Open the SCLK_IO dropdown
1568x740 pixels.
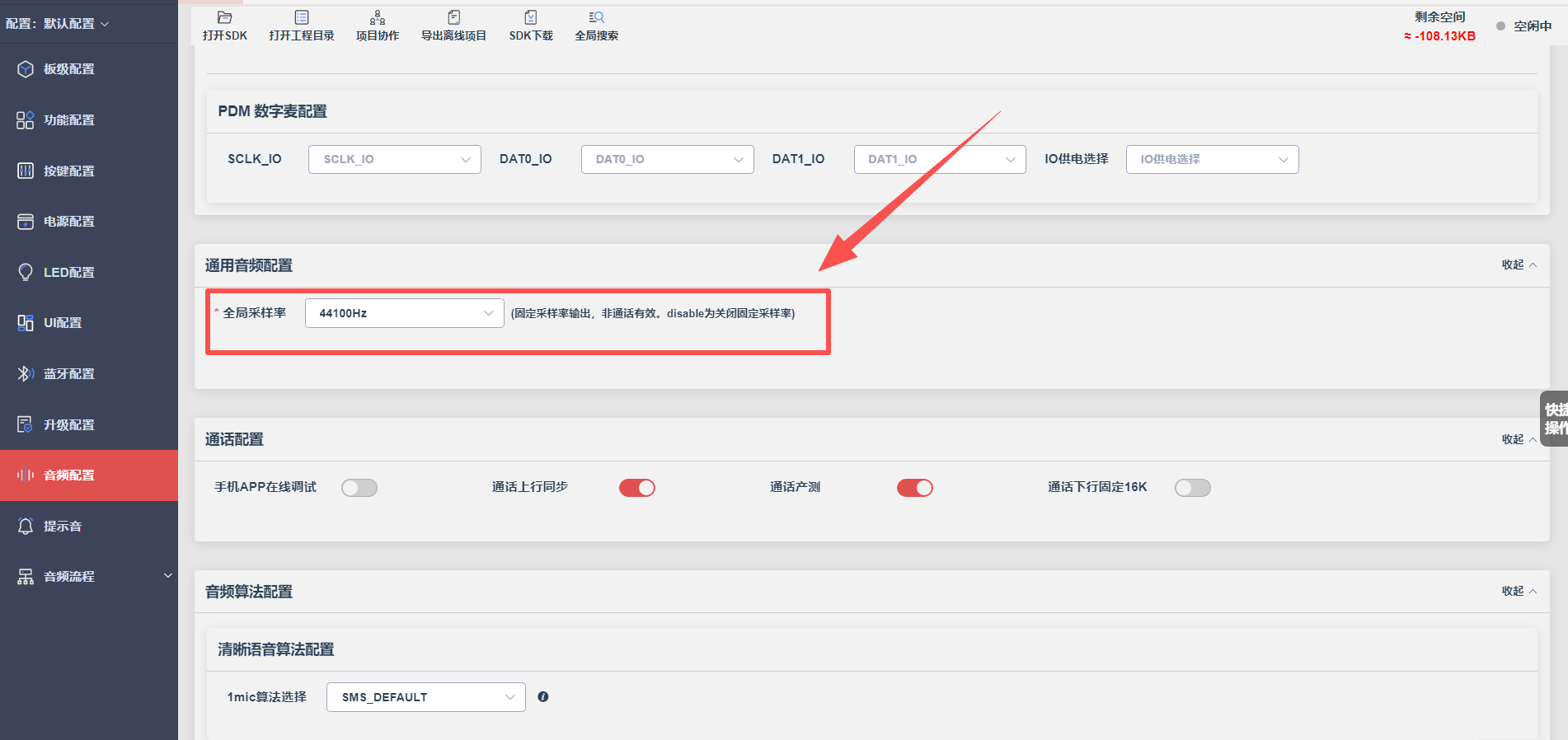[x=395, y=159]
